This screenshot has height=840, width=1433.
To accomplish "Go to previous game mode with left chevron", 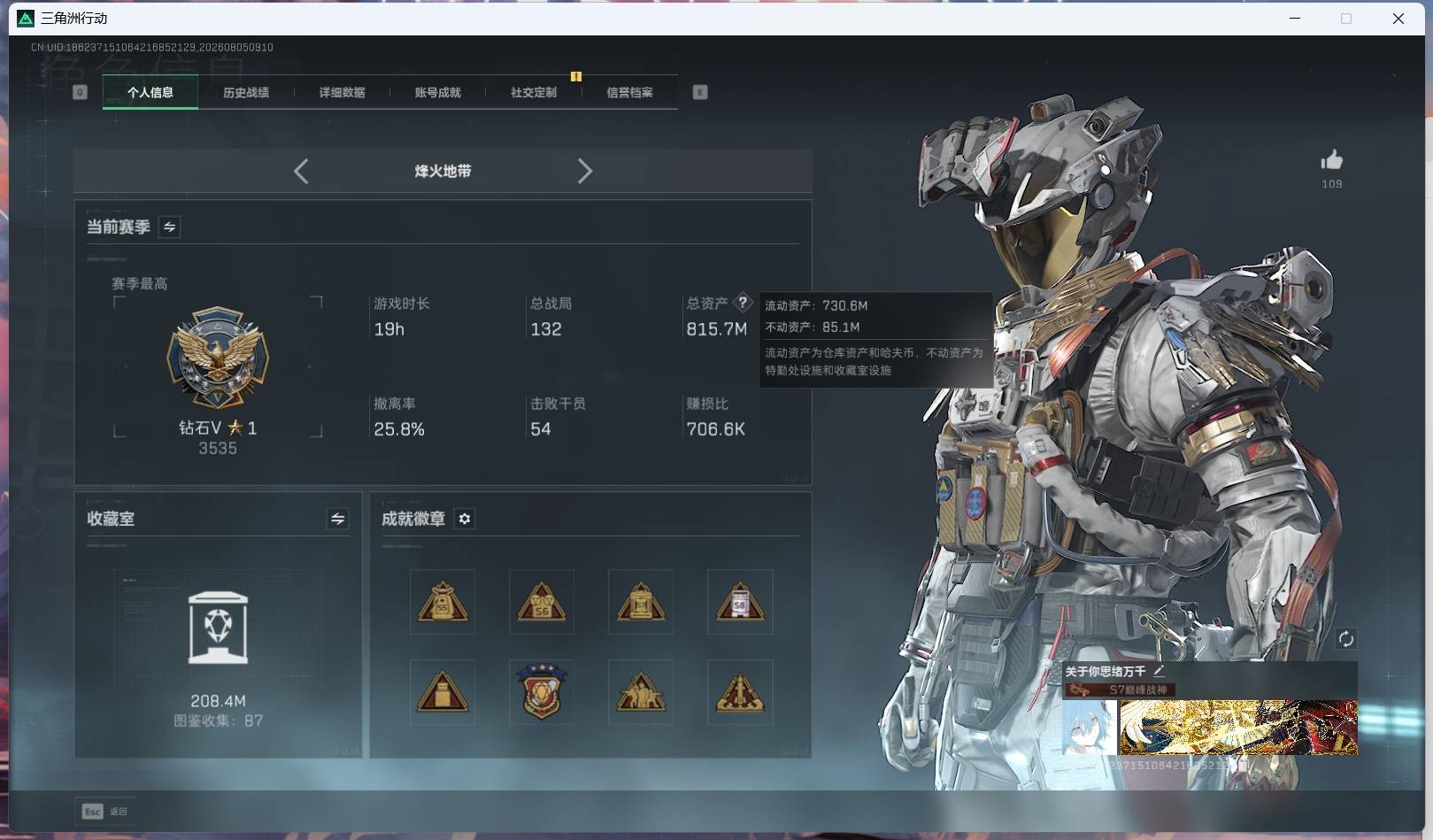I will [301, 171].
